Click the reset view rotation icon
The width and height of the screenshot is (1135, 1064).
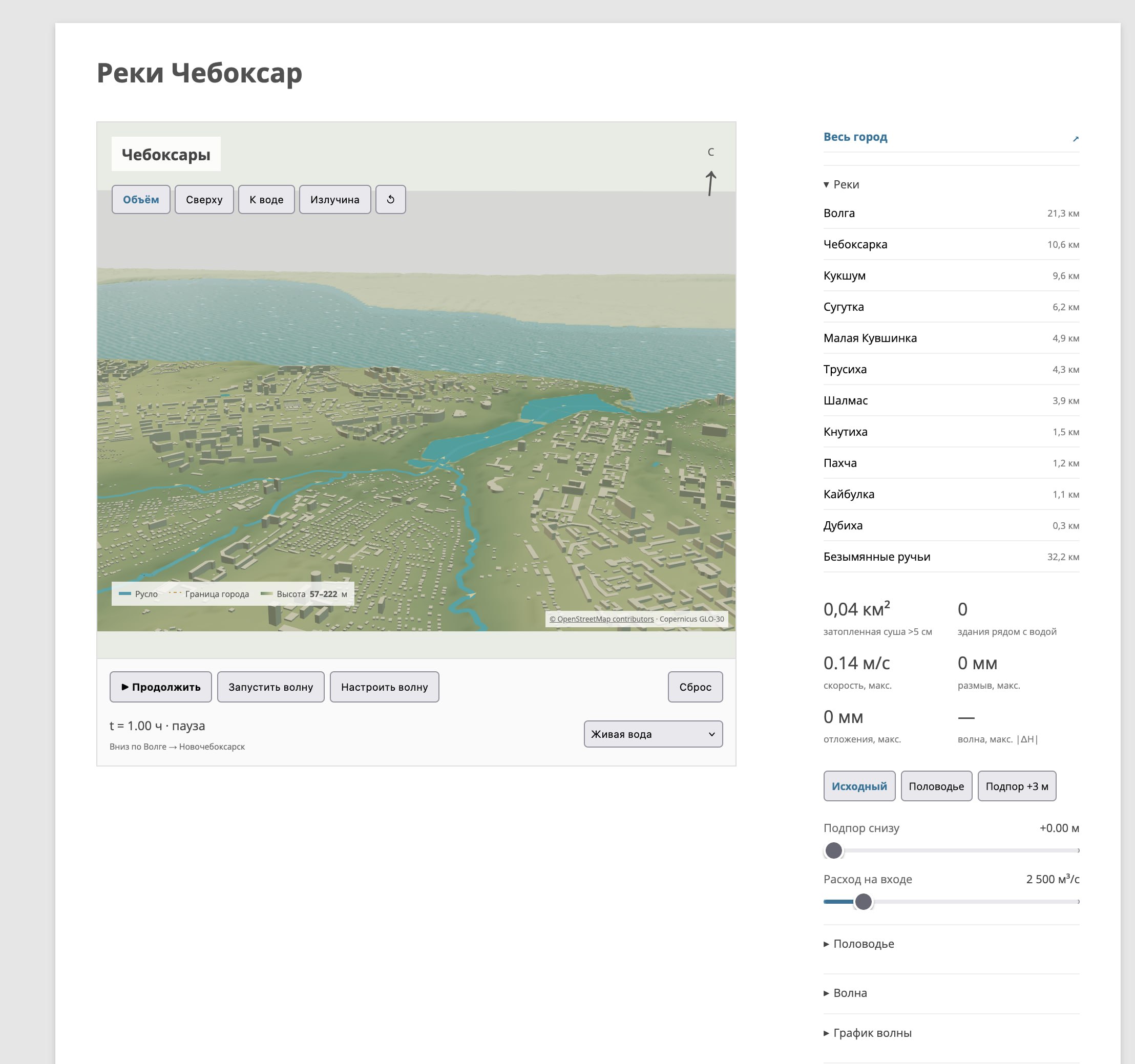pos(390,199)
